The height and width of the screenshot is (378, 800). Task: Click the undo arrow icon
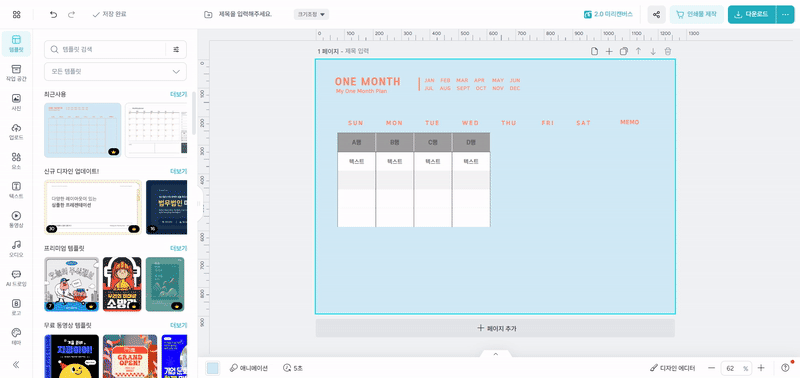[54, 15]
